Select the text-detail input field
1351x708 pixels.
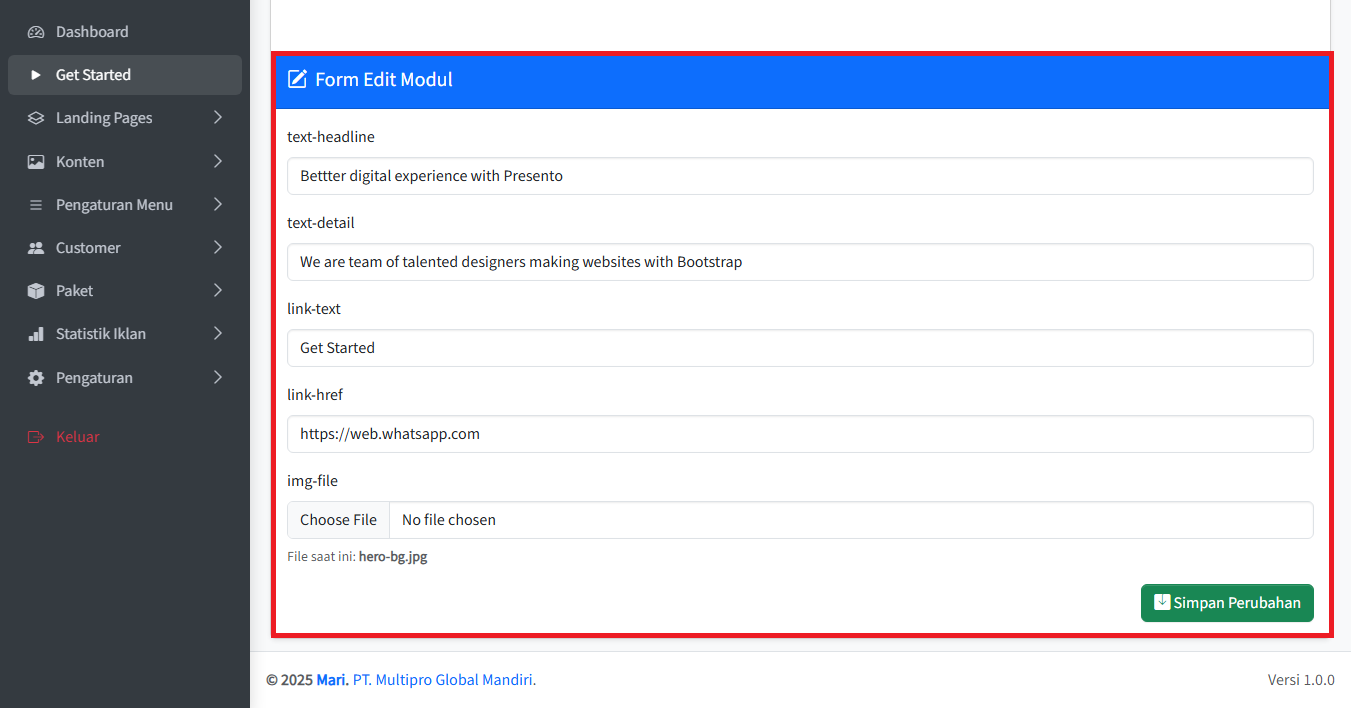pos(800,262)
